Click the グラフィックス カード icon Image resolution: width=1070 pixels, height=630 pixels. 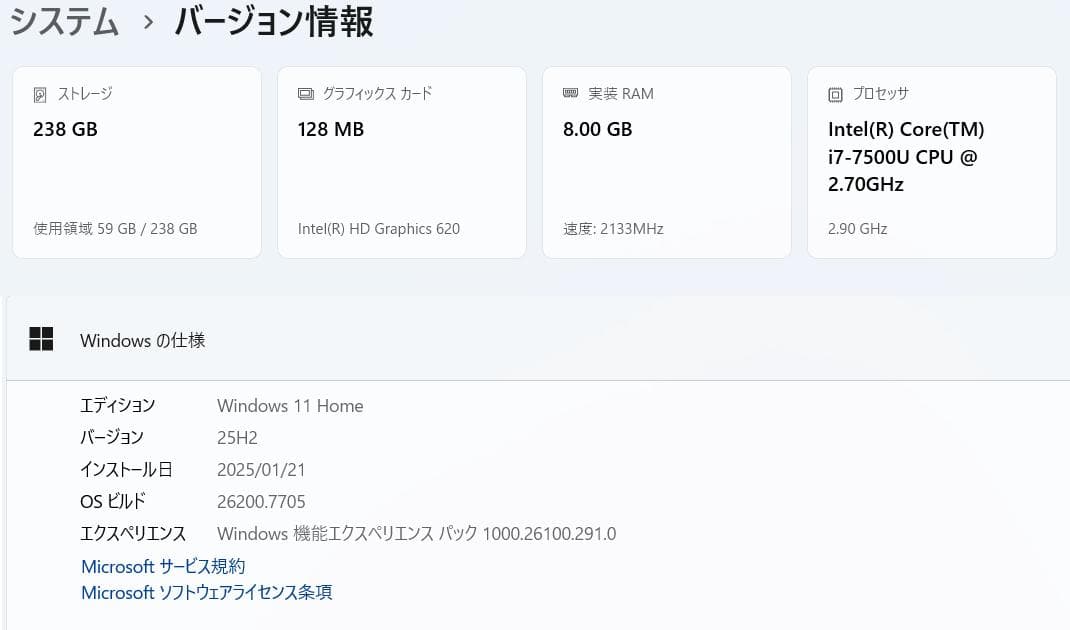[x=305, y=93]
